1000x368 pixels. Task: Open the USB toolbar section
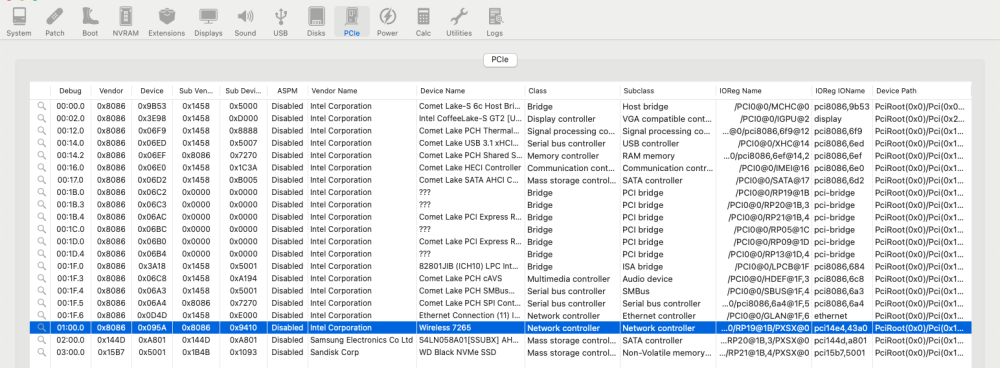coord(281,22)
